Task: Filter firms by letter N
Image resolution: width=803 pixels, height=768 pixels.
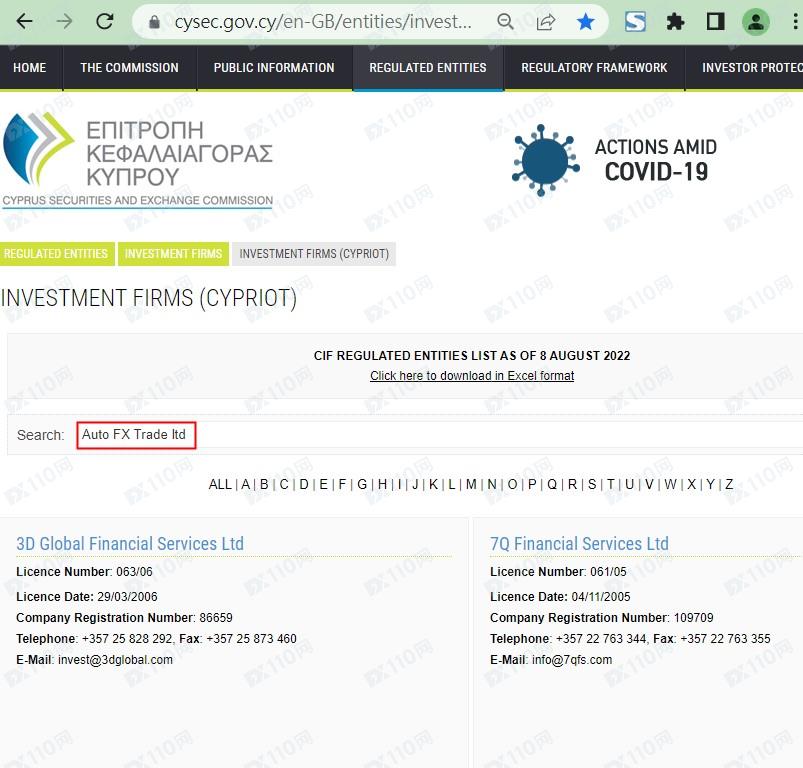Action: coord(492,484)
